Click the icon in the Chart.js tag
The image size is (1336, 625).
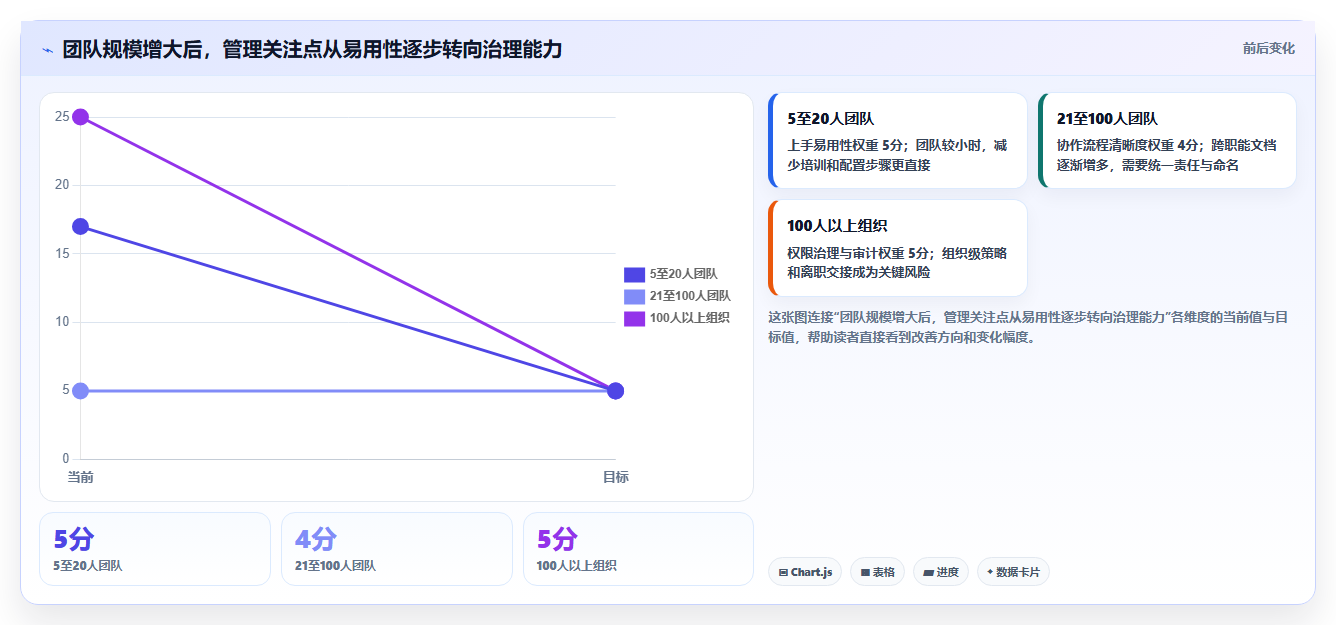pyautogui.click(x=784, y=573)
